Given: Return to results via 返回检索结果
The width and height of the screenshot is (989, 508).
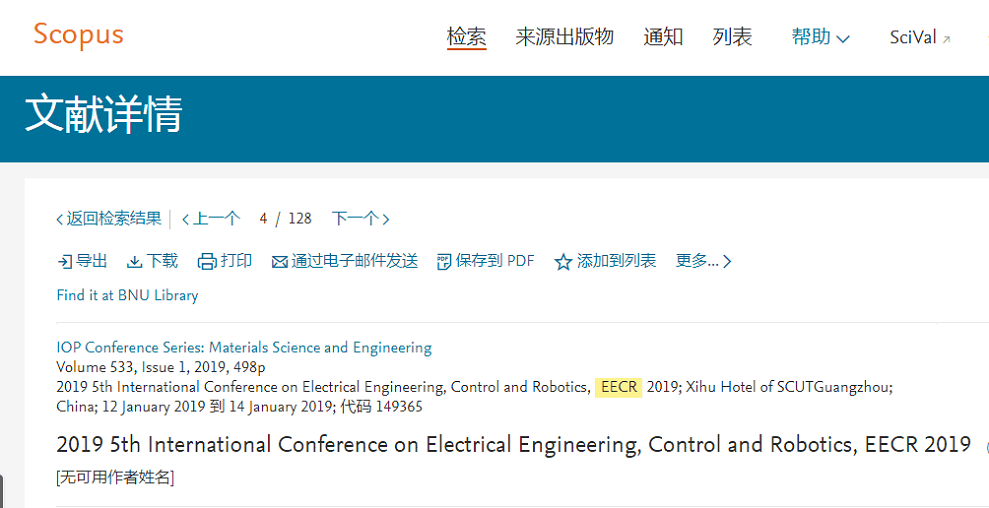Looking at the screenshot, I should coord(108,219).
